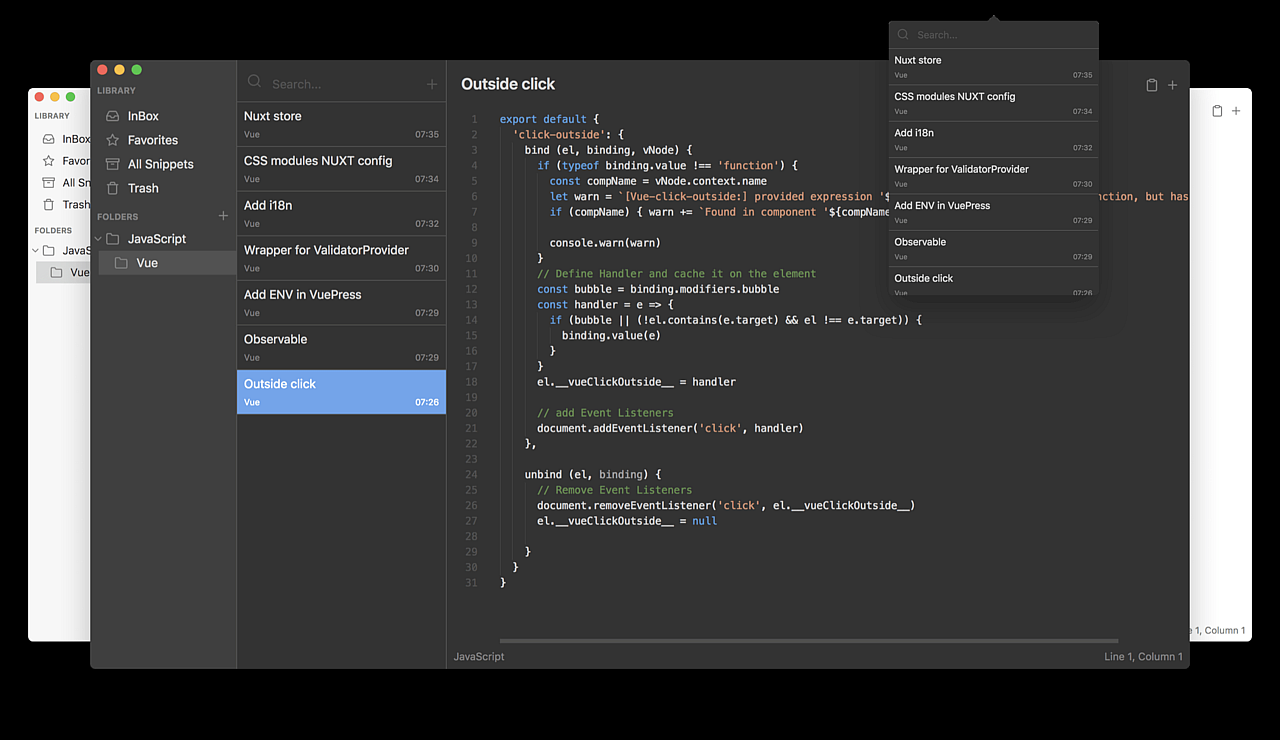Open Favorites star in the light background window
This screenshot has height=740, width=1280.
[x=48, y=161]
